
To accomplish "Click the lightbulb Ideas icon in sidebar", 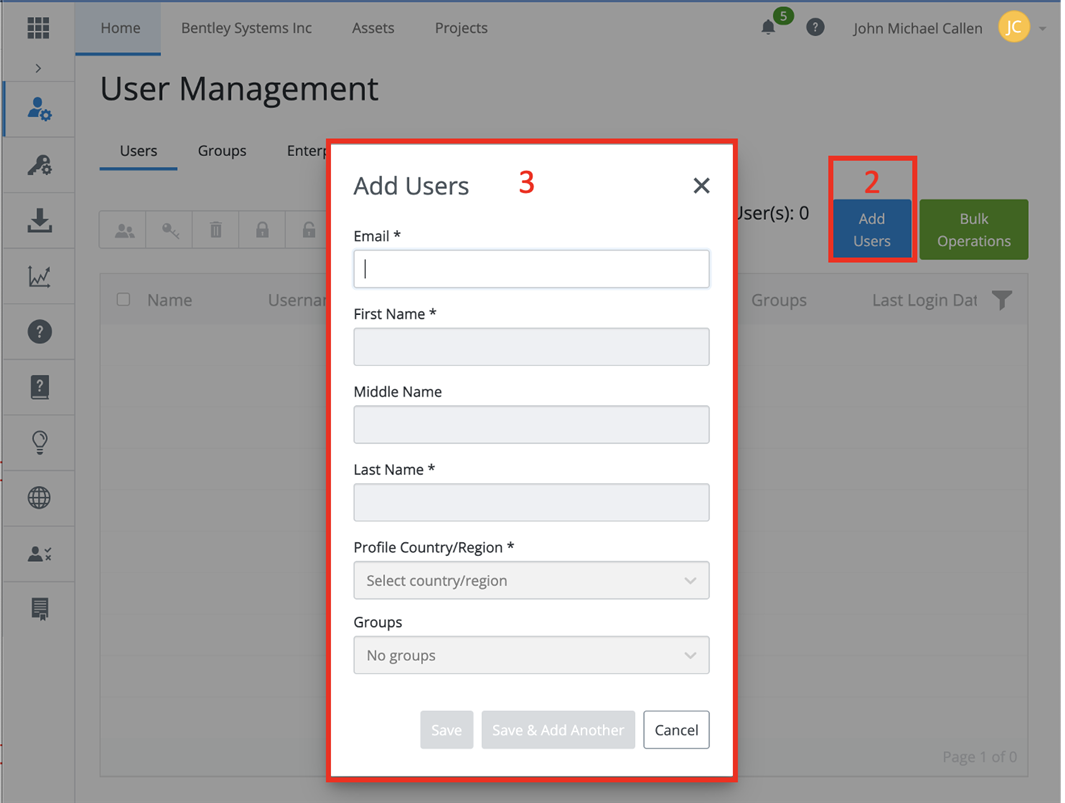I will pyautogui.click(x=38, y=442).
